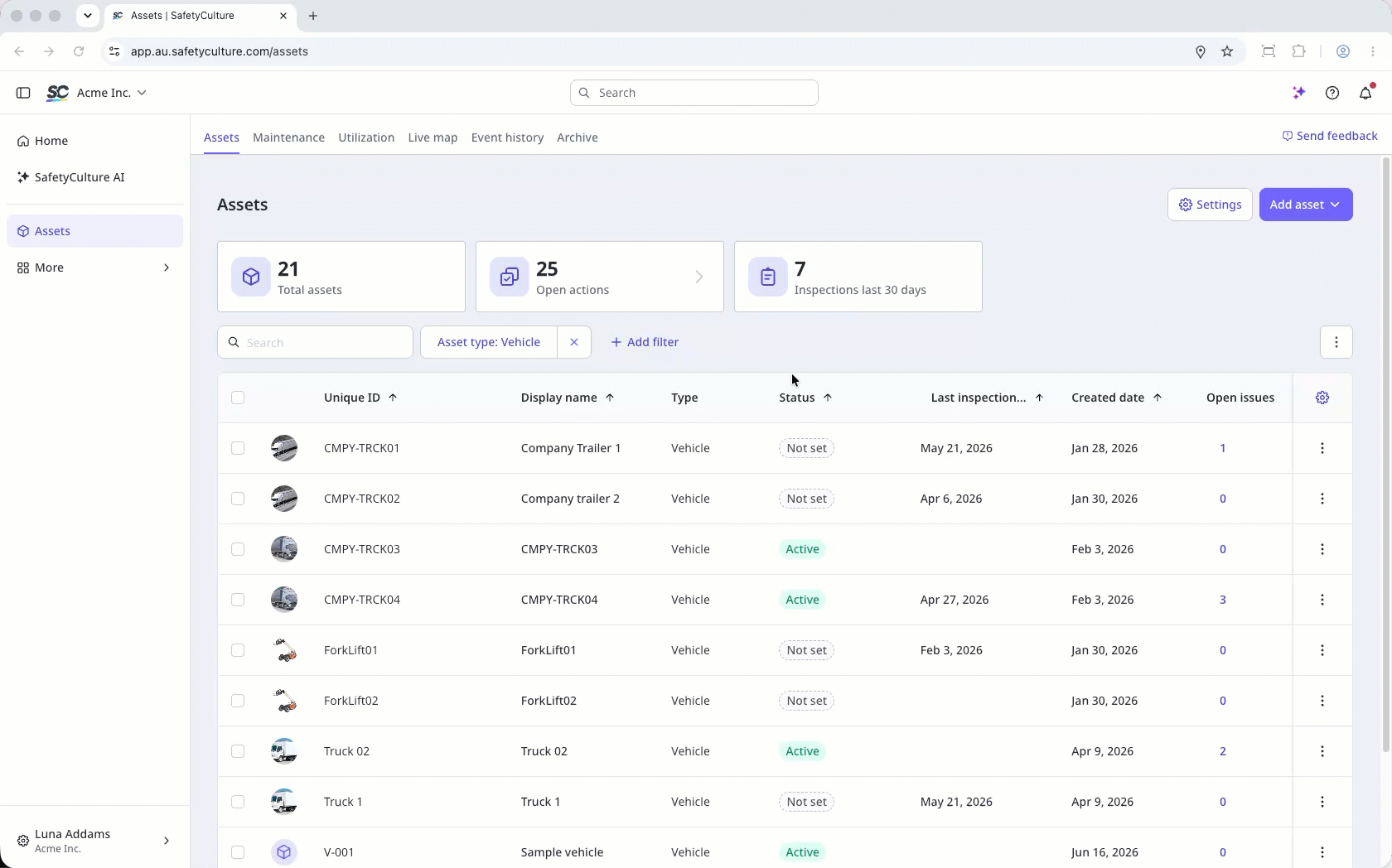Open the Live map tab
Viewport: 1392px width, 868px height.
click(433, 137)
